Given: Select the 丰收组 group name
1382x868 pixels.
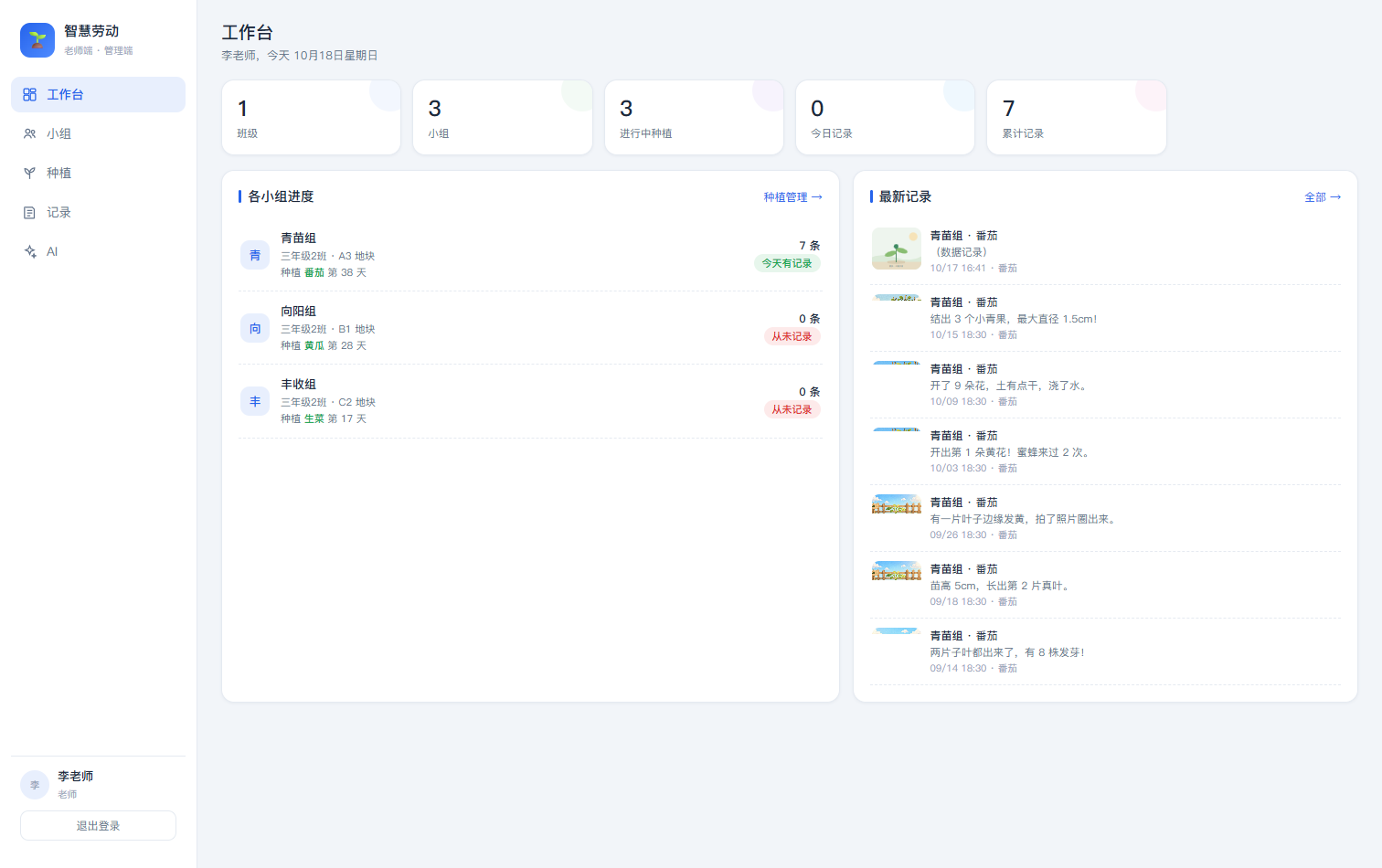Looking at the screenshot, I should click(x=299, y=384).
